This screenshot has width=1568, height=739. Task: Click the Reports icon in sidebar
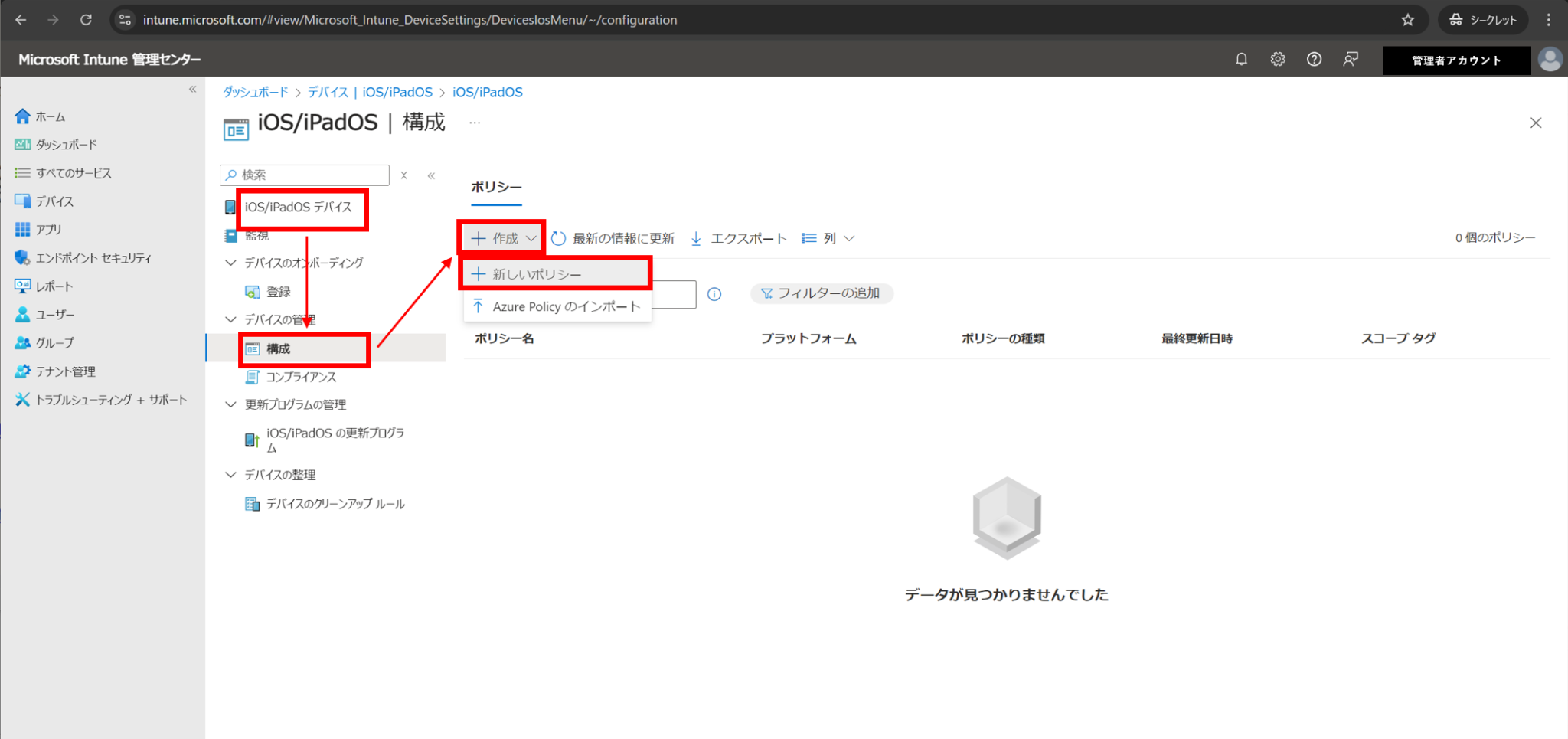coord(22,286)
